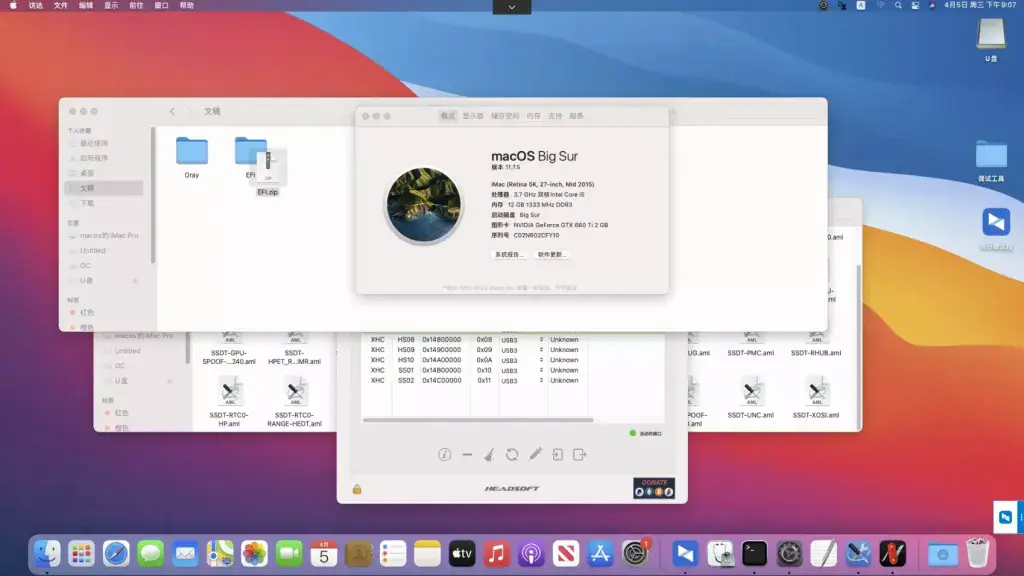The height and width of the screenshot is (576, 1024).
Task: Click the info icon in Hackintool toolbar
Action: click(444, 455)
